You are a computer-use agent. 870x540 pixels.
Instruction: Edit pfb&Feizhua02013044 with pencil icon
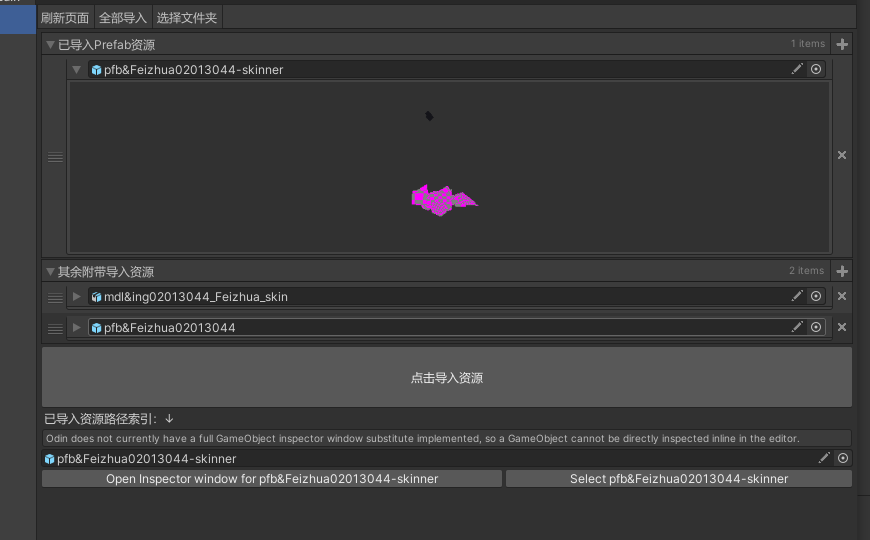coord(797,327)
